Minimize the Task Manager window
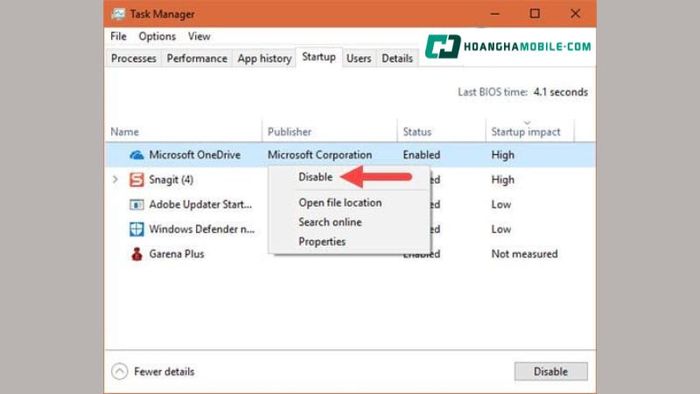700x394 pixels. tap(495, 14)
